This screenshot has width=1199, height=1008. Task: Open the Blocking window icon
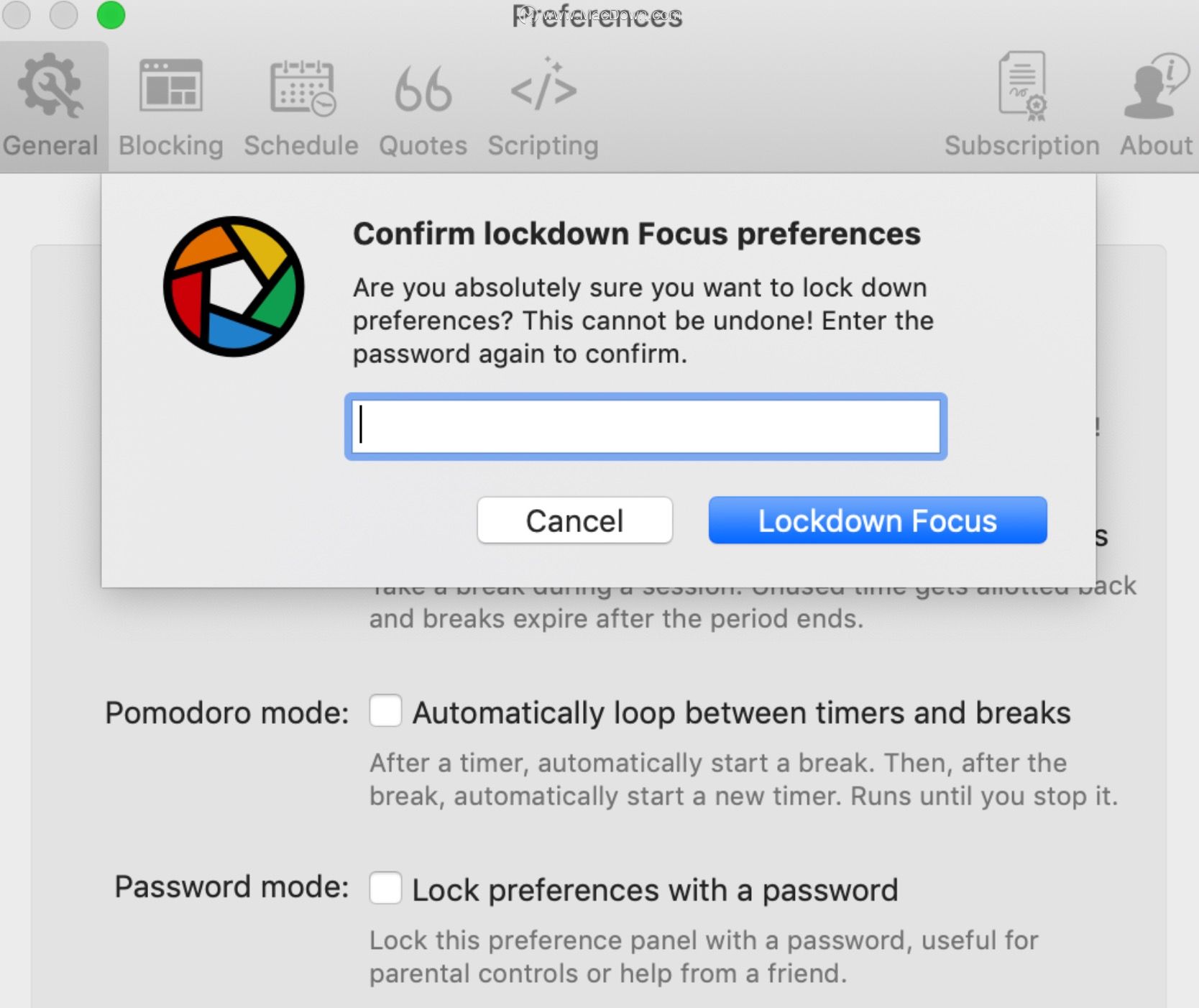(171, 86)
